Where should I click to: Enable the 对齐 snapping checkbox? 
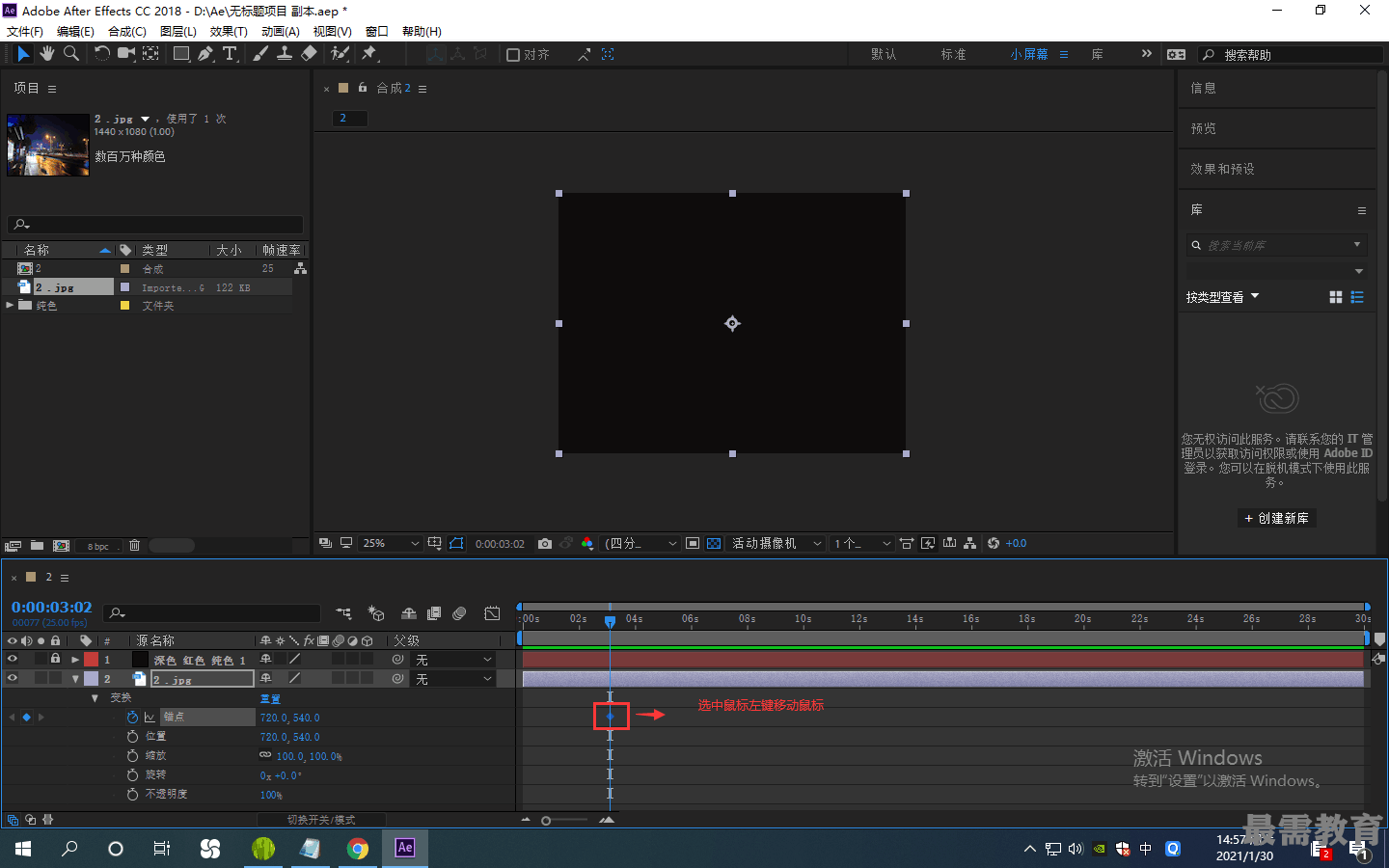click(x=513, y=55)
